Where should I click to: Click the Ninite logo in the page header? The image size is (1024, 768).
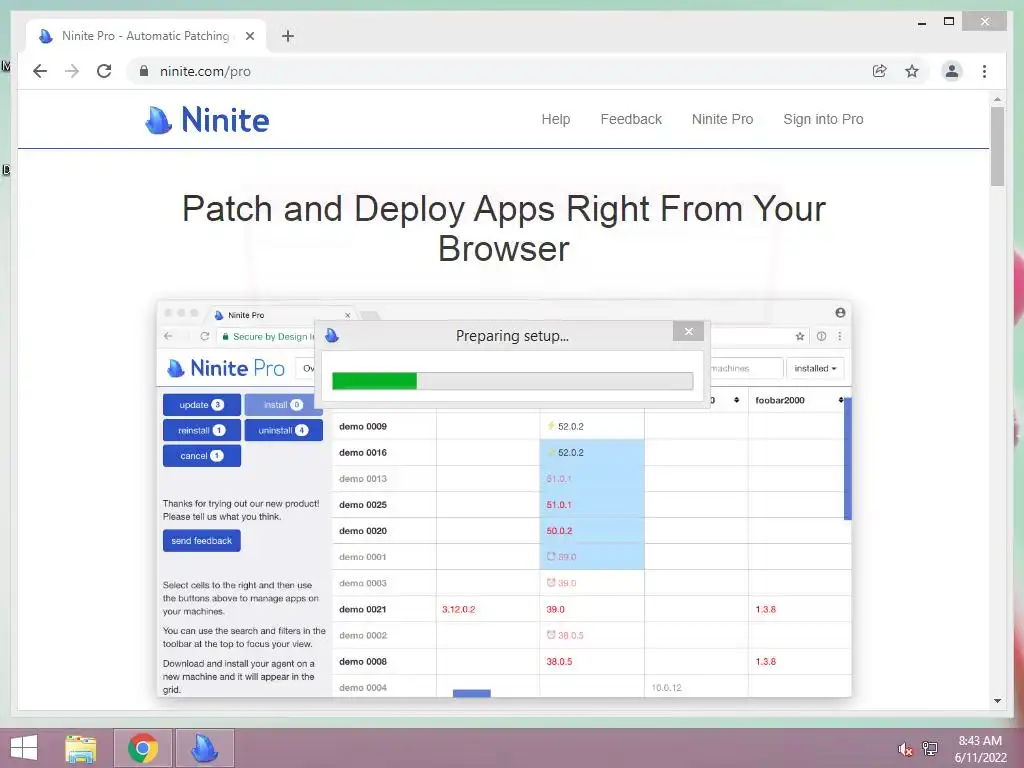pos(207,120)
